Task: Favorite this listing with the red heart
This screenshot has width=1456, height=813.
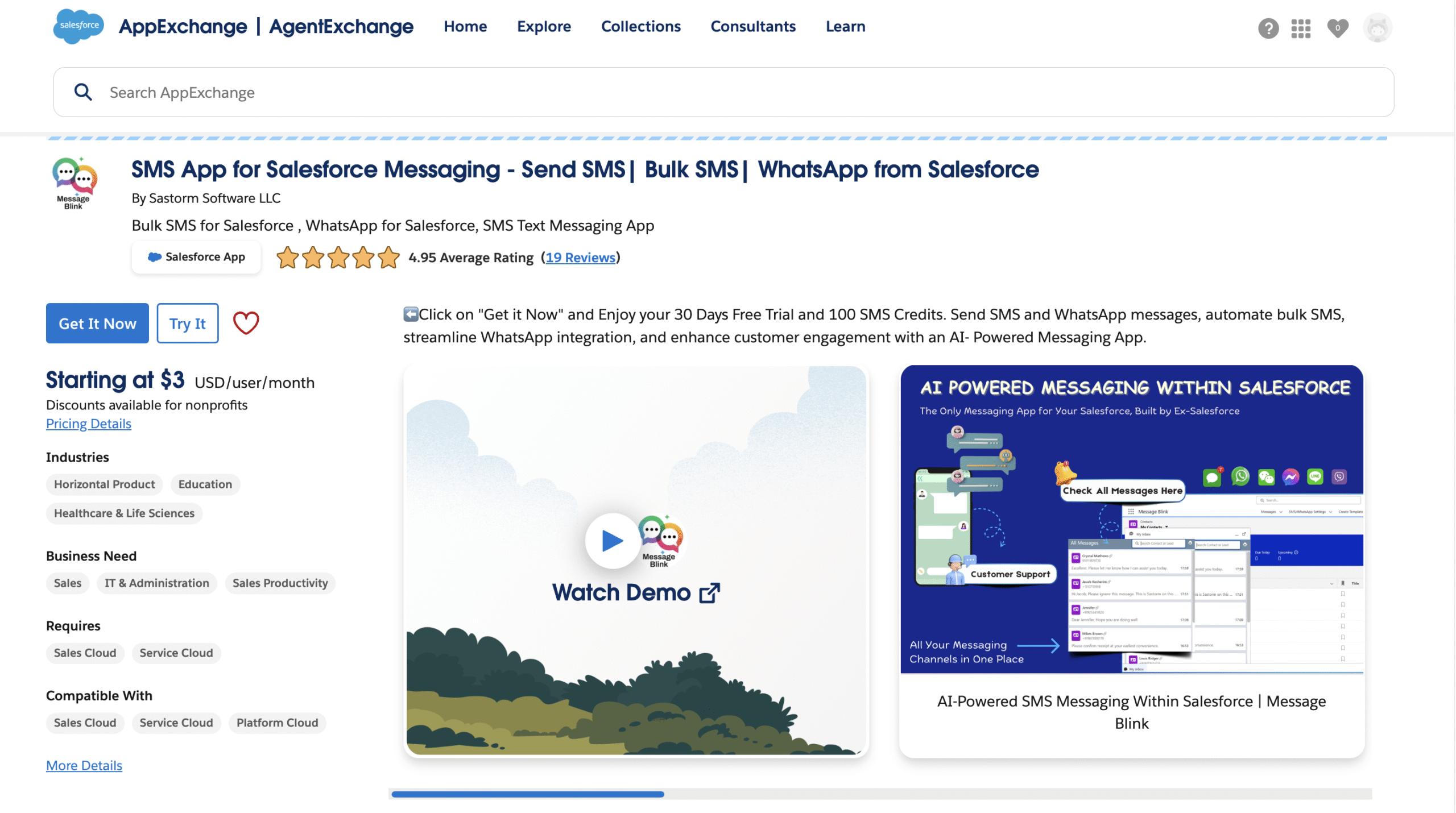Action: pos(246,323)
